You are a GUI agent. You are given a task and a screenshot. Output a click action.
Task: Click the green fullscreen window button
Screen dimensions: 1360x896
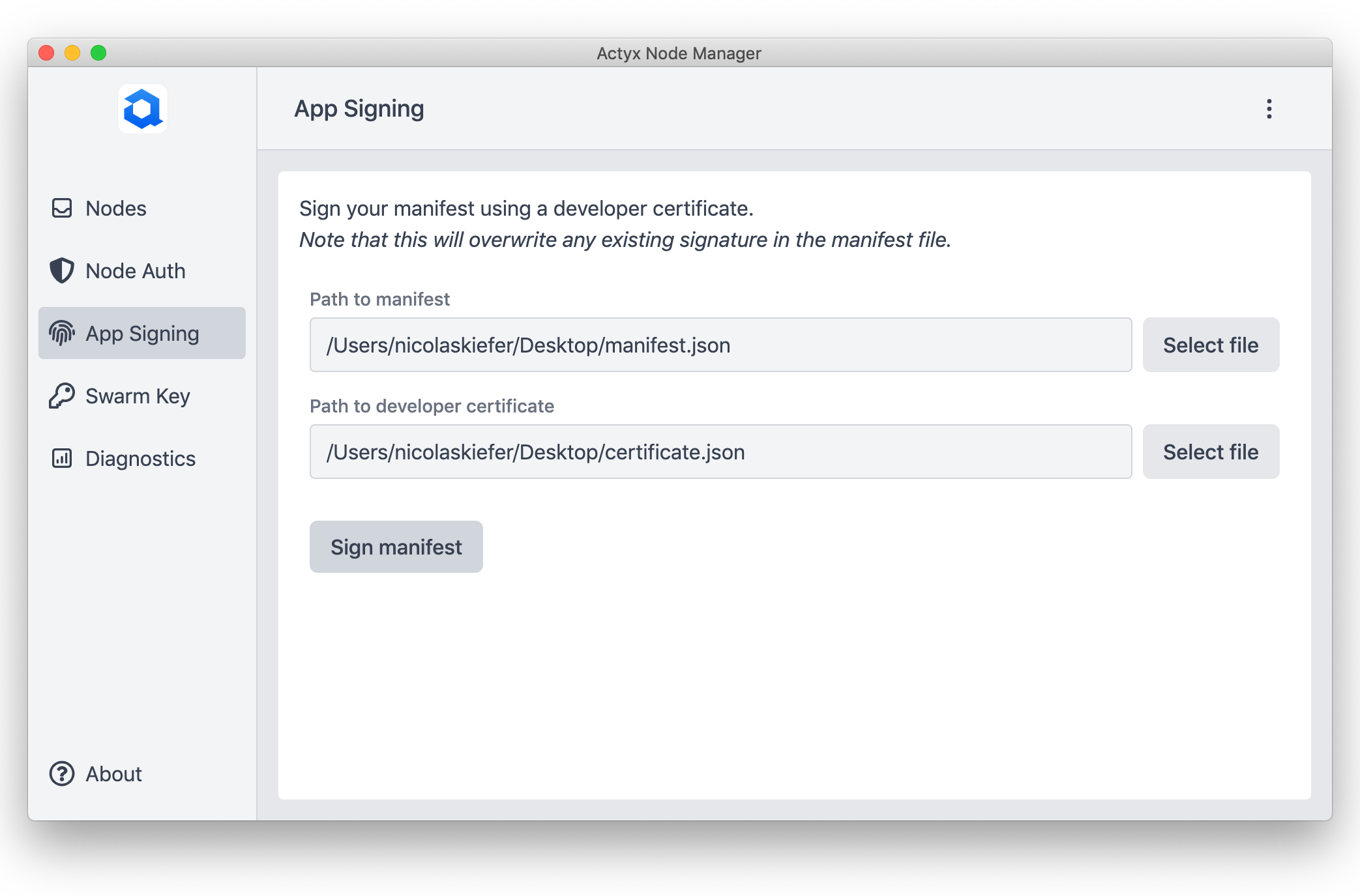coord(98,53)
